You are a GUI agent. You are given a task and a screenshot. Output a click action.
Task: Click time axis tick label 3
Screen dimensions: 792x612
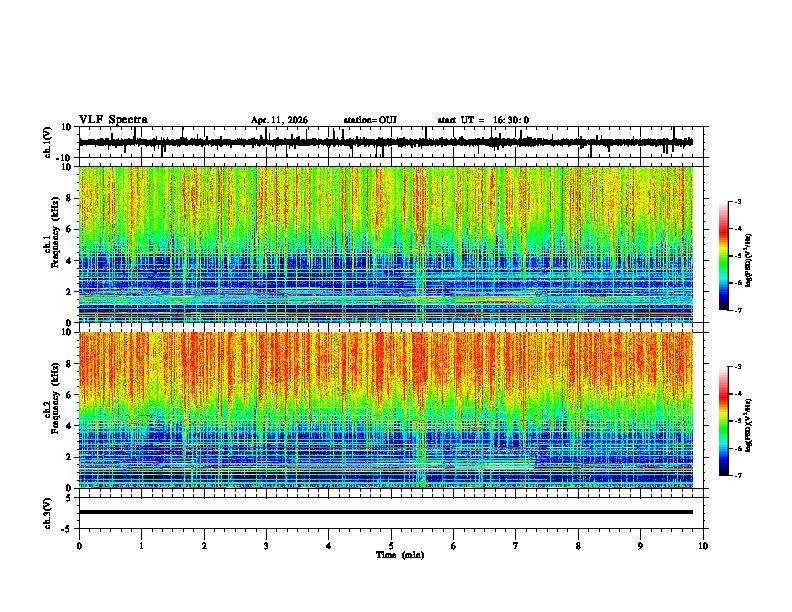point(266,546)
